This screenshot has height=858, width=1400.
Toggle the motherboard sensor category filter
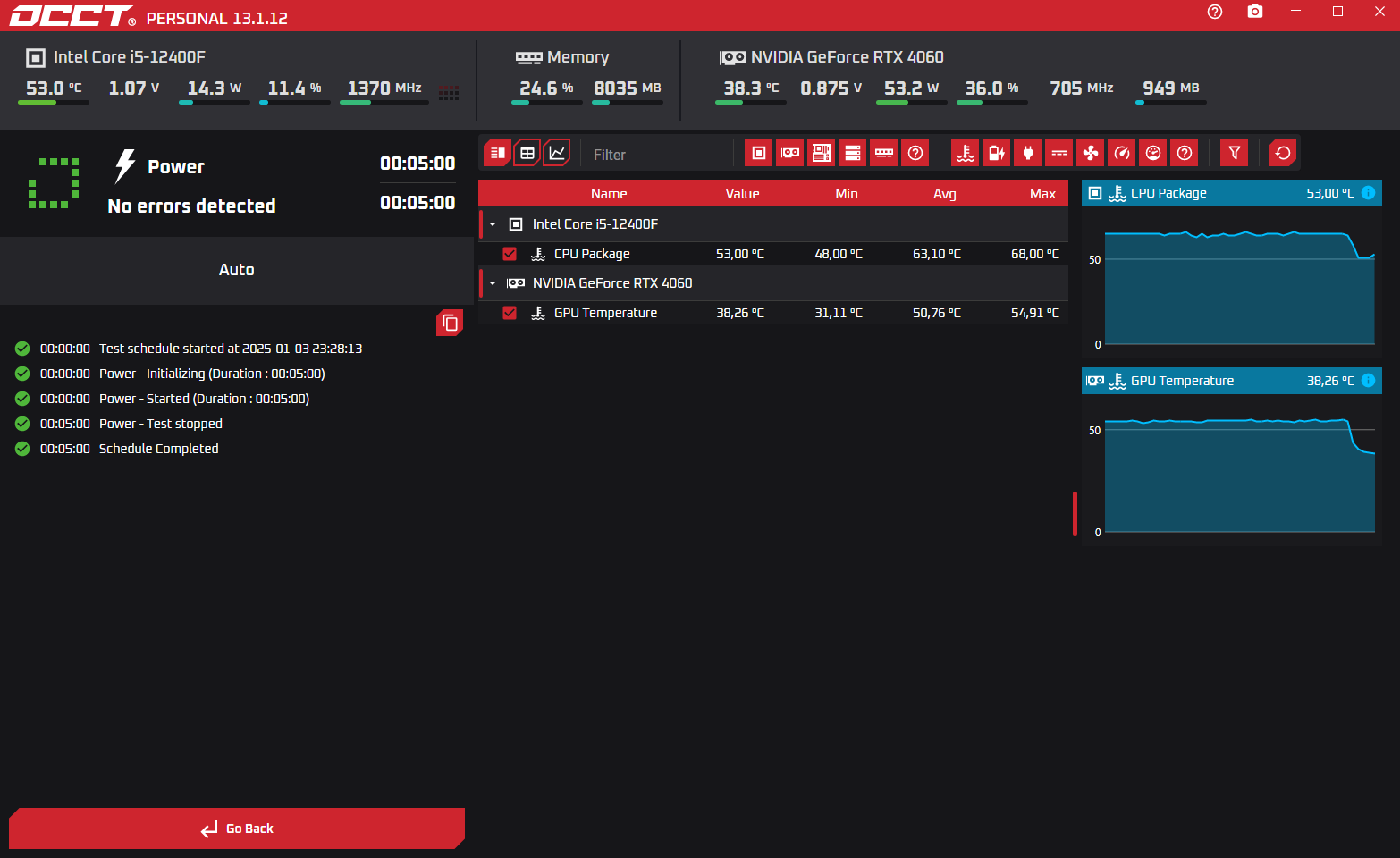(822, 153)
